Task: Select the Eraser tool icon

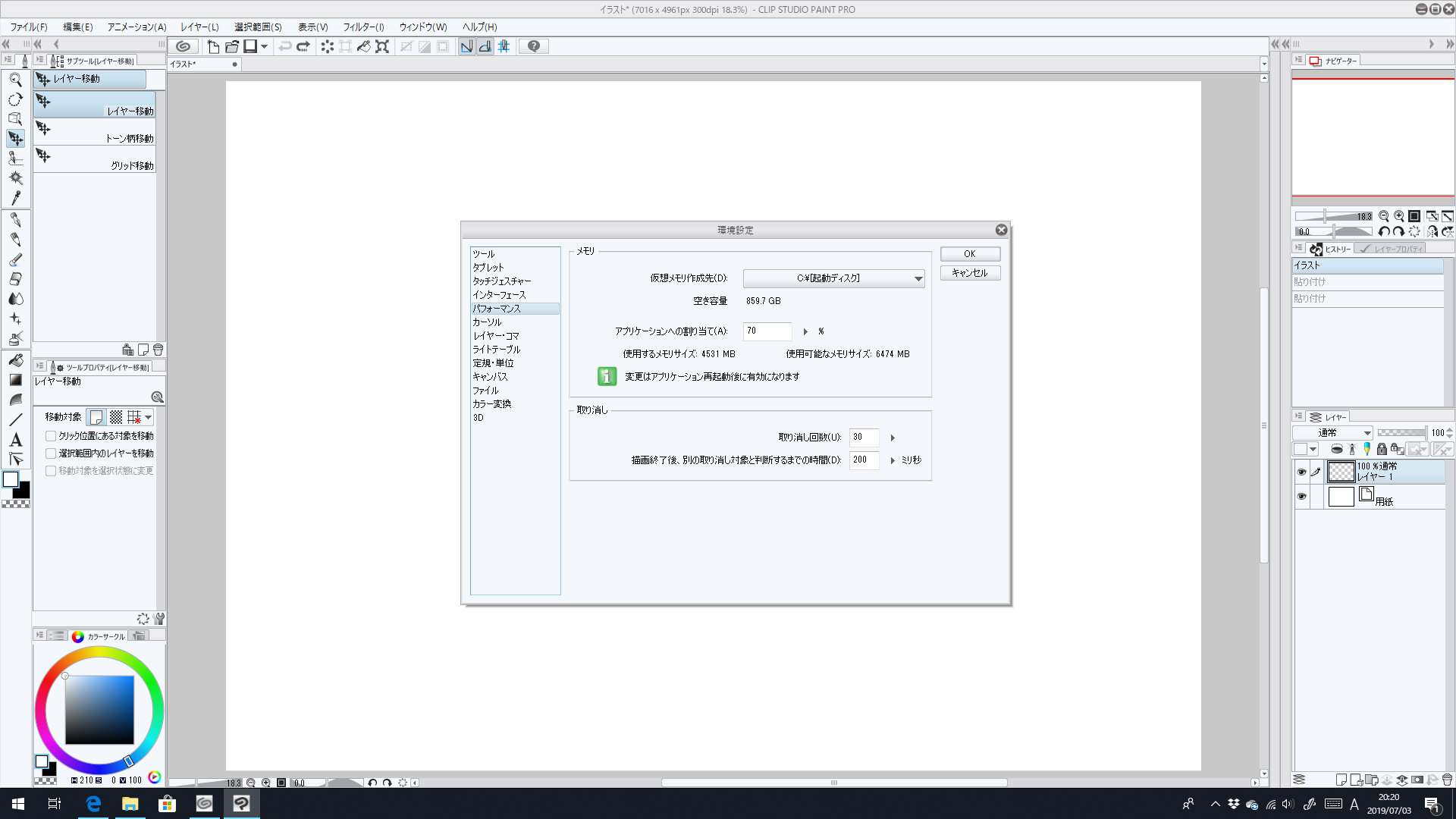Action: click(x=15, y=279)
